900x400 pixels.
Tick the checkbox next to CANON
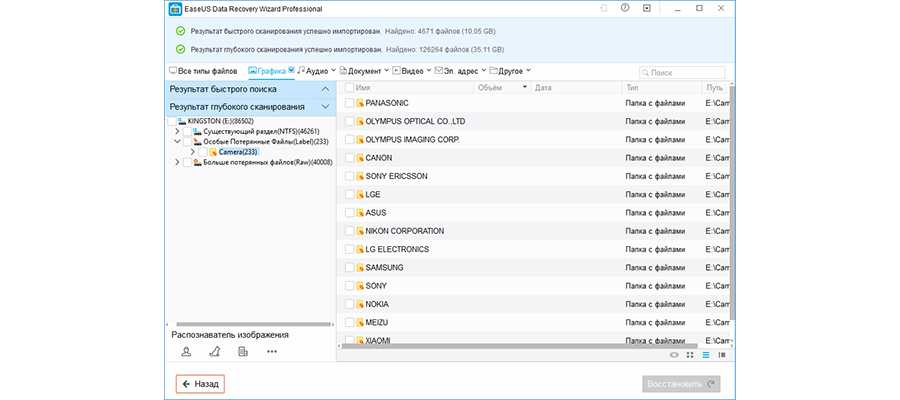(349, 158)
